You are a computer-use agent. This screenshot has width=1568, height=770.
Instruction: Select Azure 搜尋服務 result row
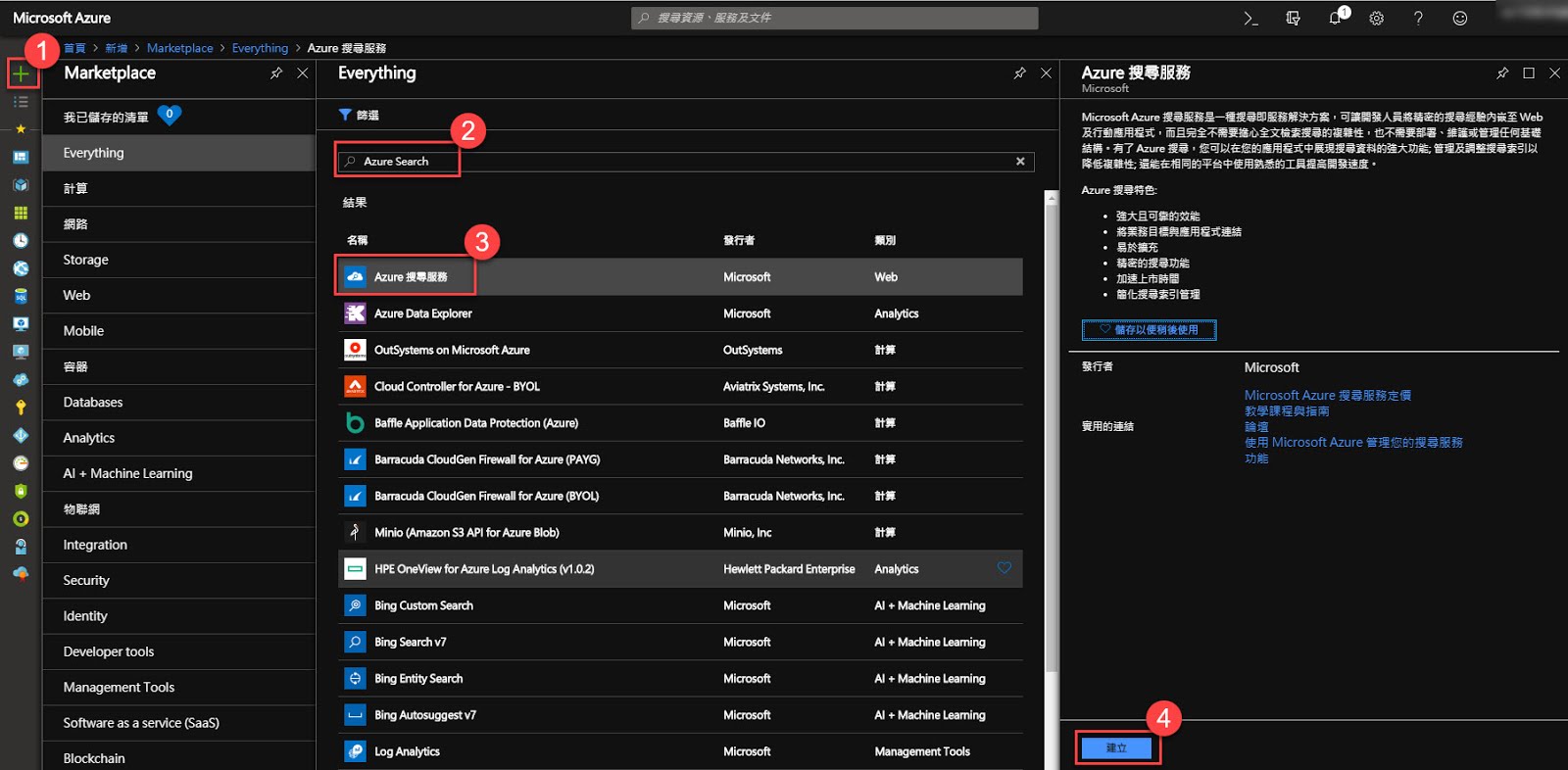pyautogui.click(x=680, y=277)
